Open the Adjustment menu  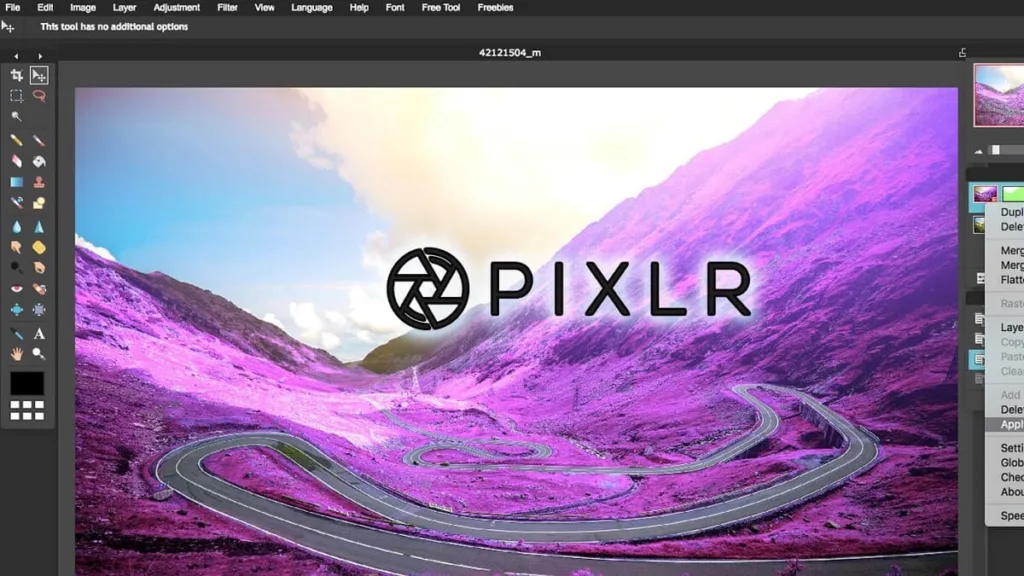pos(177,7)
